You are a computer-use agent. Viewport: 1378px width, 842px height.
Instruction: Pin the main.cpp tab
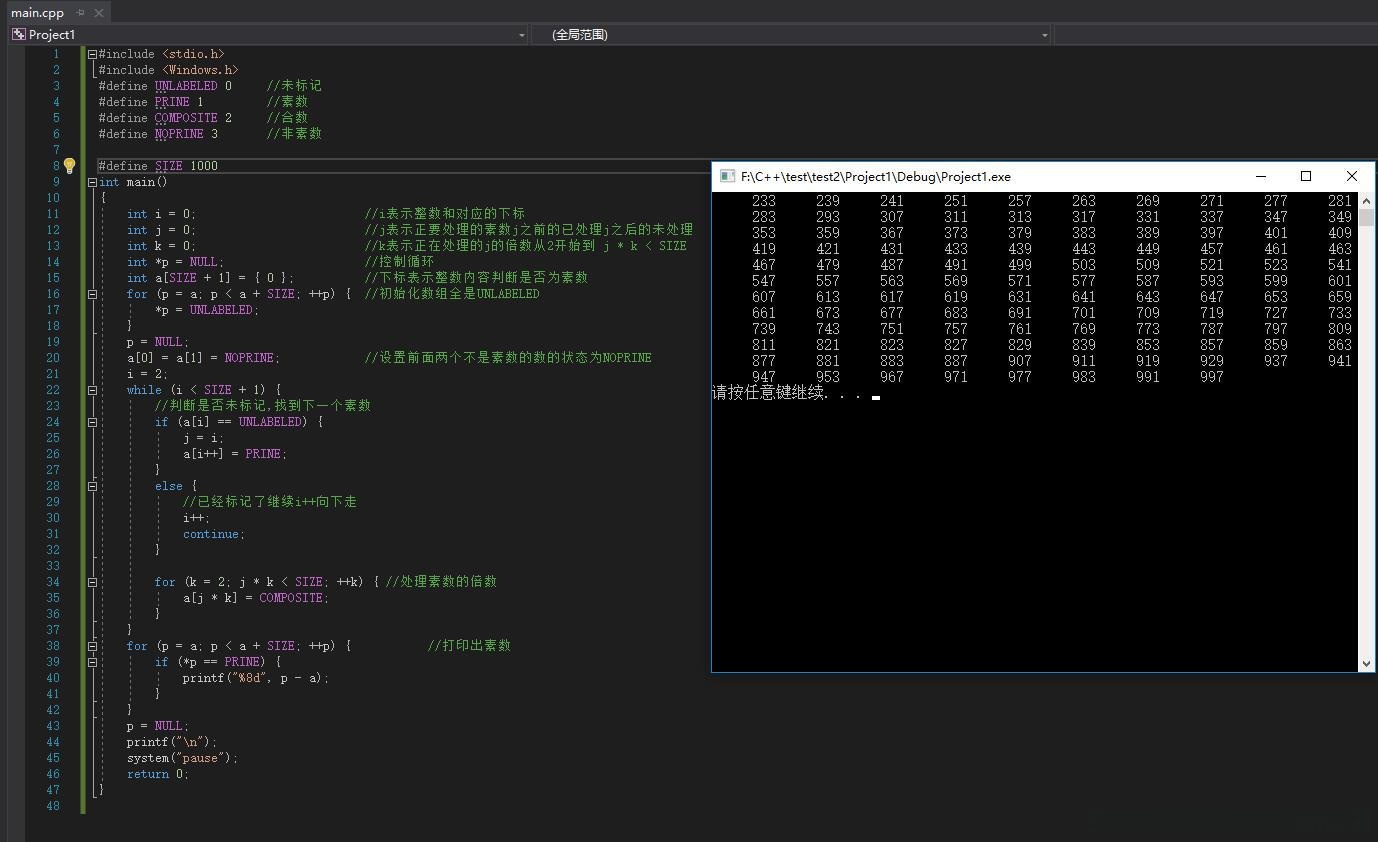click(81, 13)
